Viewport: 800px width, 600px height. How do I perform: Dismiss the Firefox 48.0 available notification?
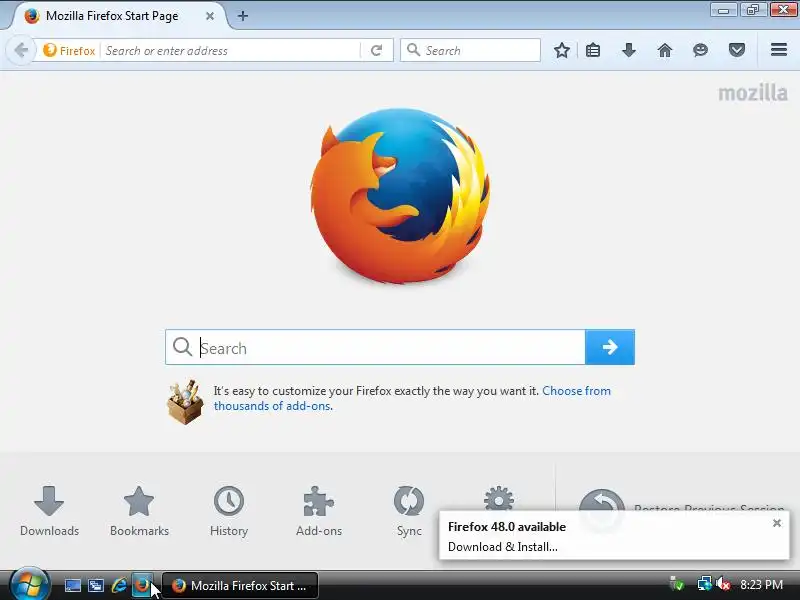777,523
